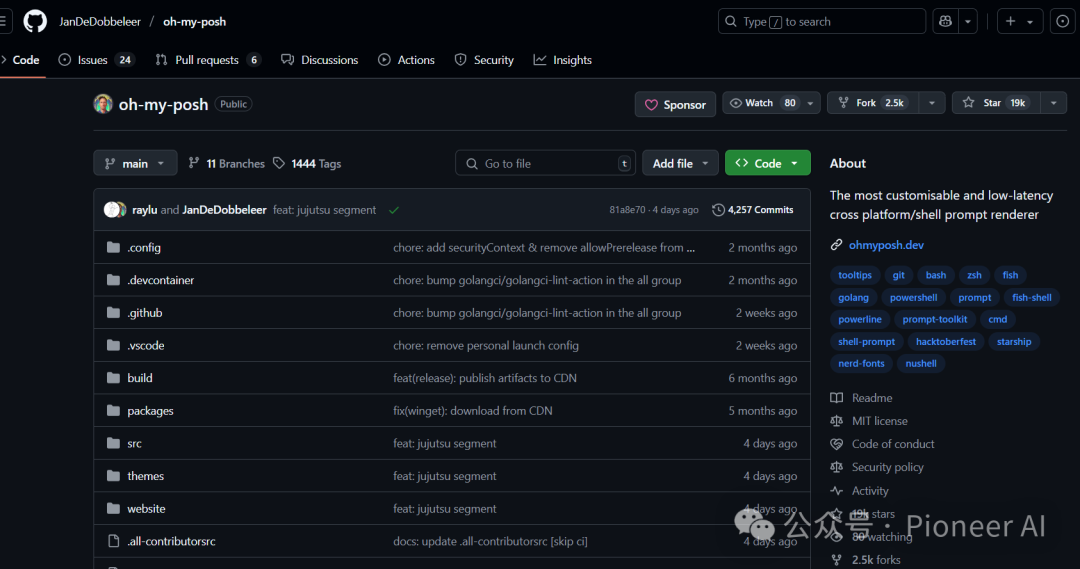The width and height of the screenshot is (1080, 569).
Task: Open the .vscode folder
Action: click(146, 345)
